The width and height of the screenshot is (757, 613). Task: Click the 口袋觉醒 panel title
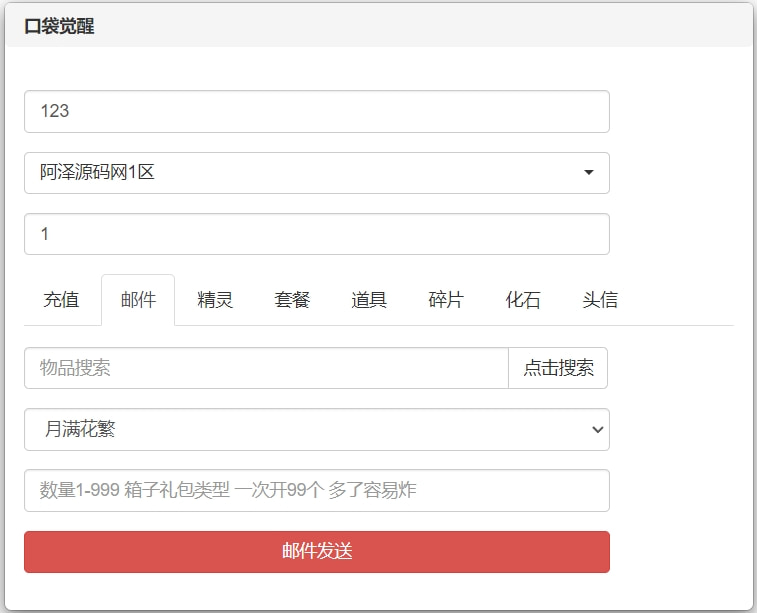pyautogui.click(x=59, y=26)
